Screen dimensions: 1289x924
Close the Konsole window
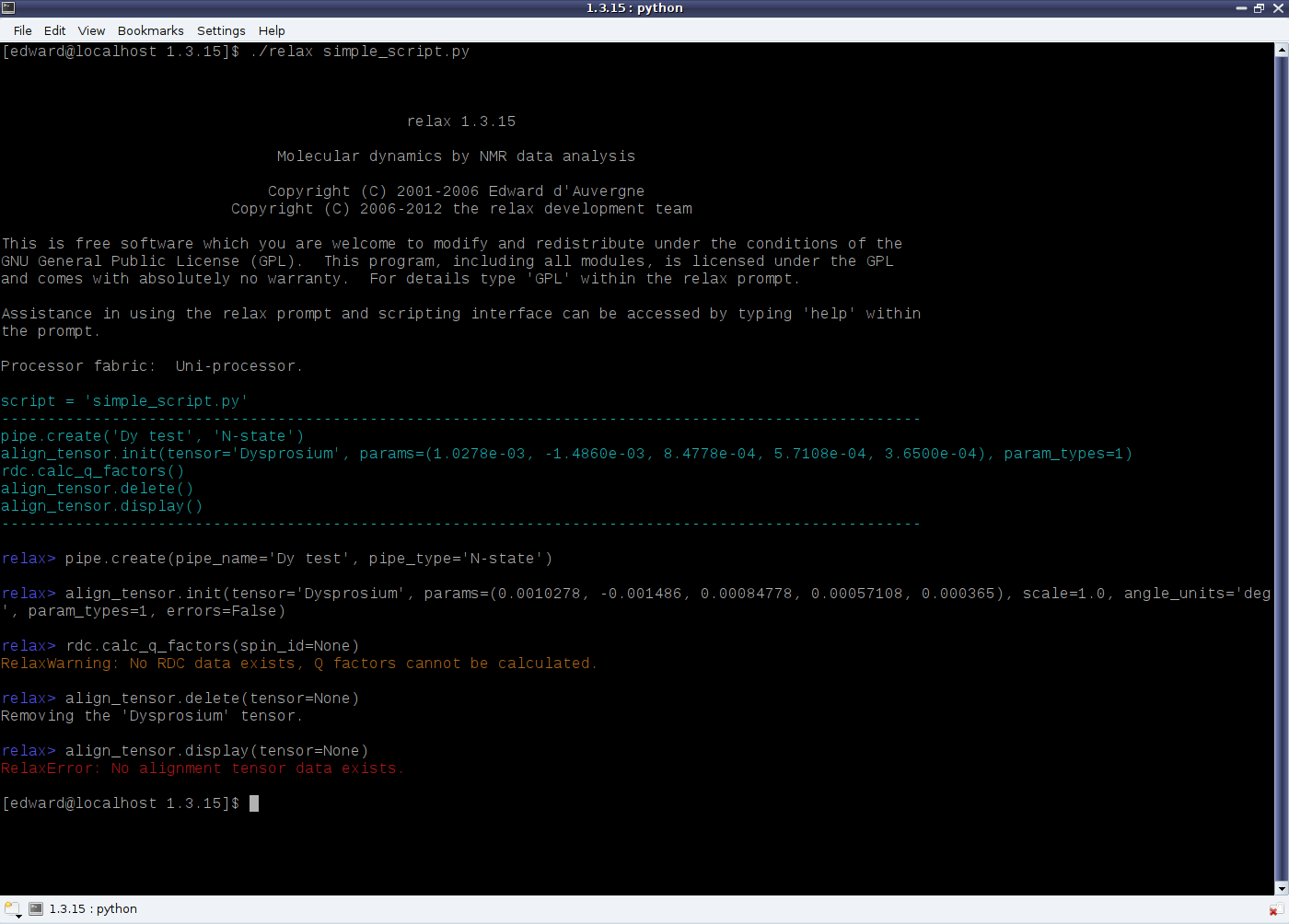click(1278, 8)
